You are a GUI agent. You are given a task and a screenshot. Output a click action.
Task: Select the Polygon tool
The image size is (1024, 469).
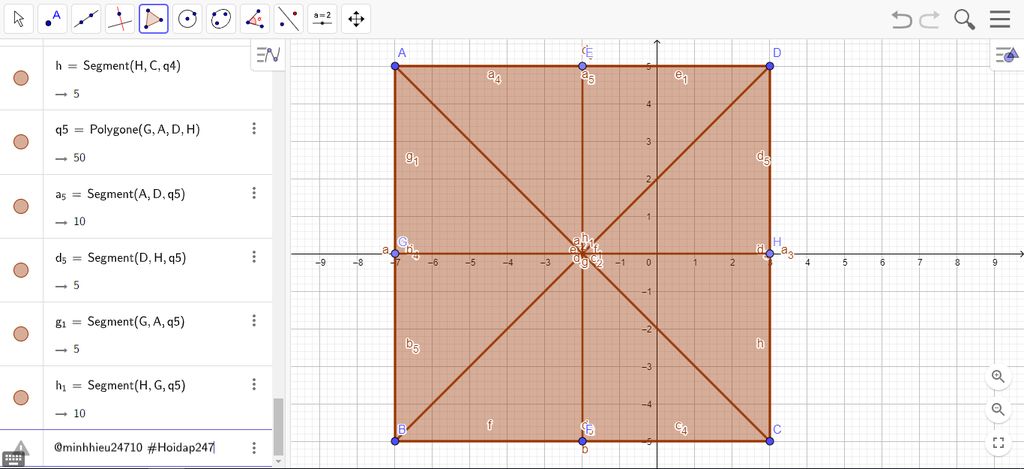click(x=153, y=19)
